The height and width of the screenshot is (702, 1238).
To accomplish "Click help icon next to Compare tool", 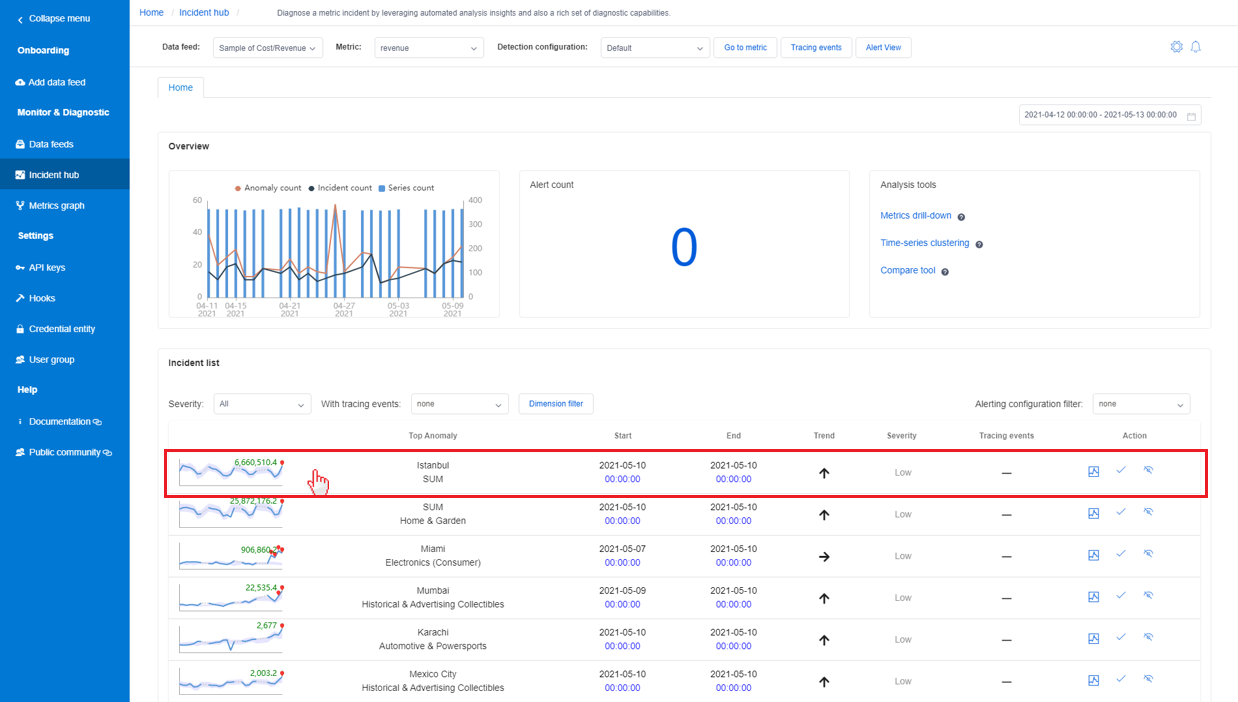I will 944,272.
